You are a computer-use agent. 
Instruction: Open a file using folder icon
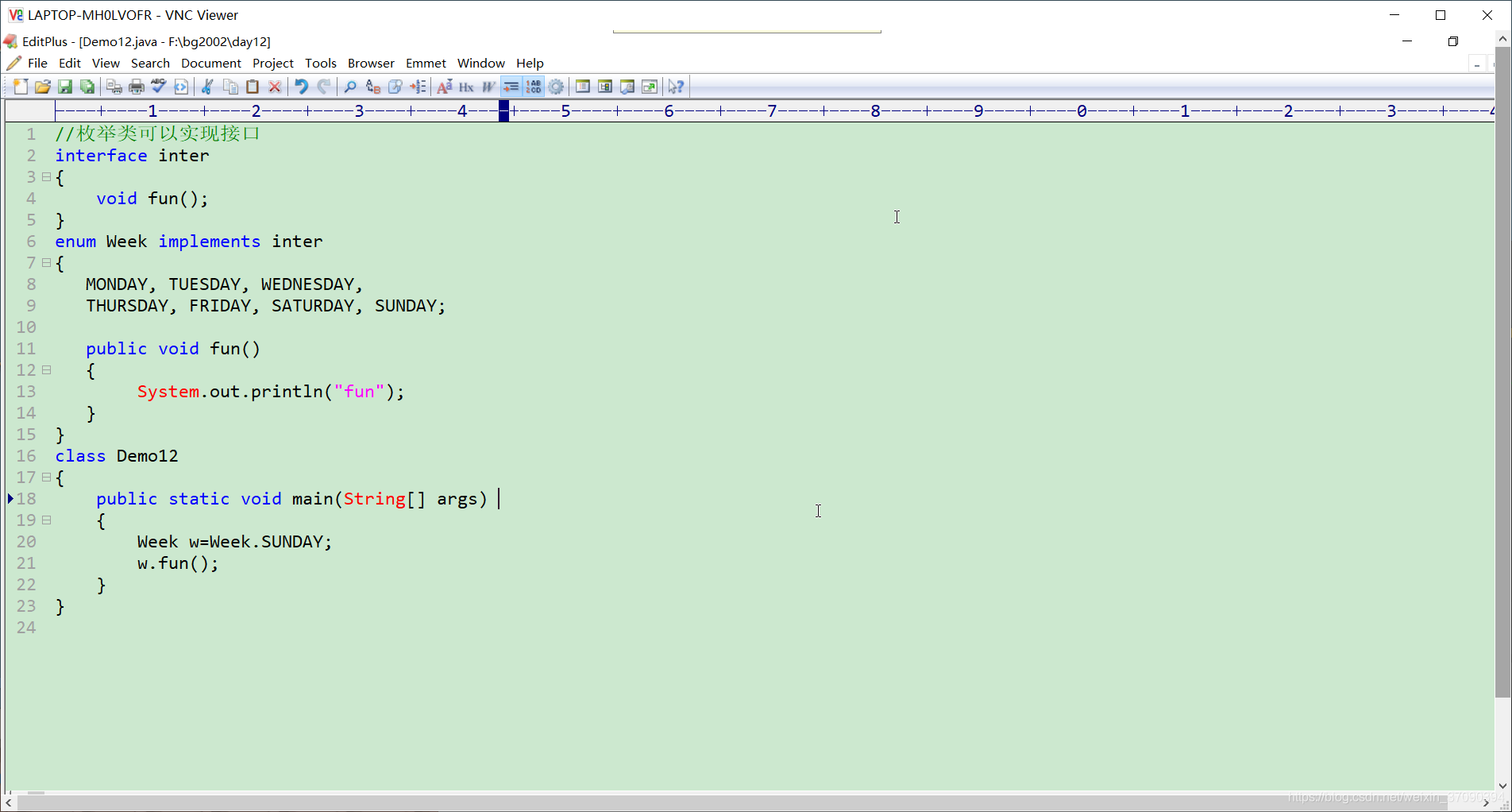click(43, 87)
